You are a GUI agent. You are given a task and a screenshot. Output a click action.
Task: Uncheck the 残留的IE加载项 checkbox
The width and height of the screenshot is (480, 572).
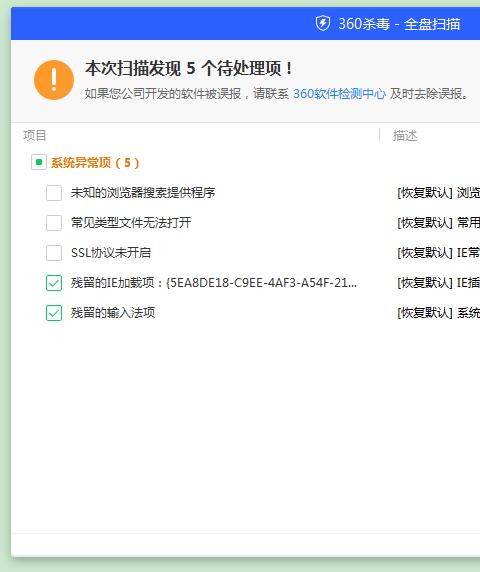(54, 283)
